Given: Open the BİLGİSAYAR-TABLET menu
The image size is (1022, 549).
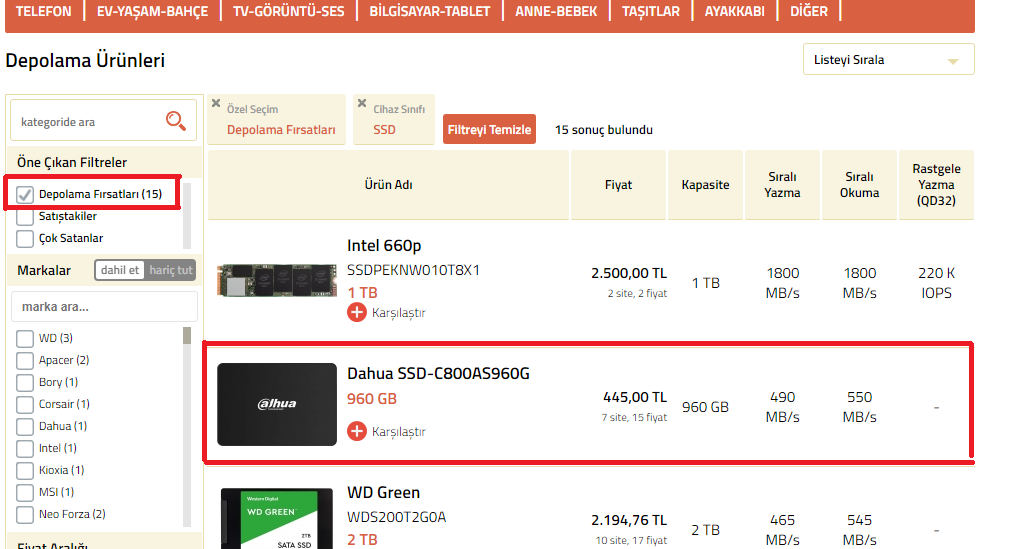Looking at the screenshot, I should [x=430, y=11].
